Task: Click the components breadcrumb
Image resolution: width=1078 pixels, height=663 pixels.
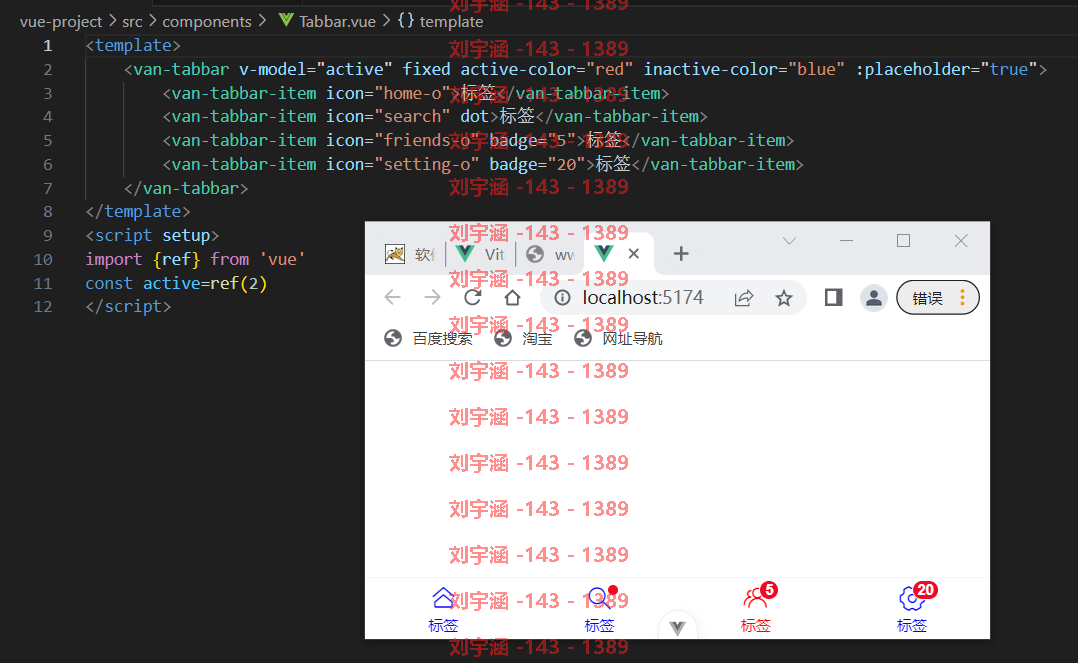Action: click(x=206, y=22)
